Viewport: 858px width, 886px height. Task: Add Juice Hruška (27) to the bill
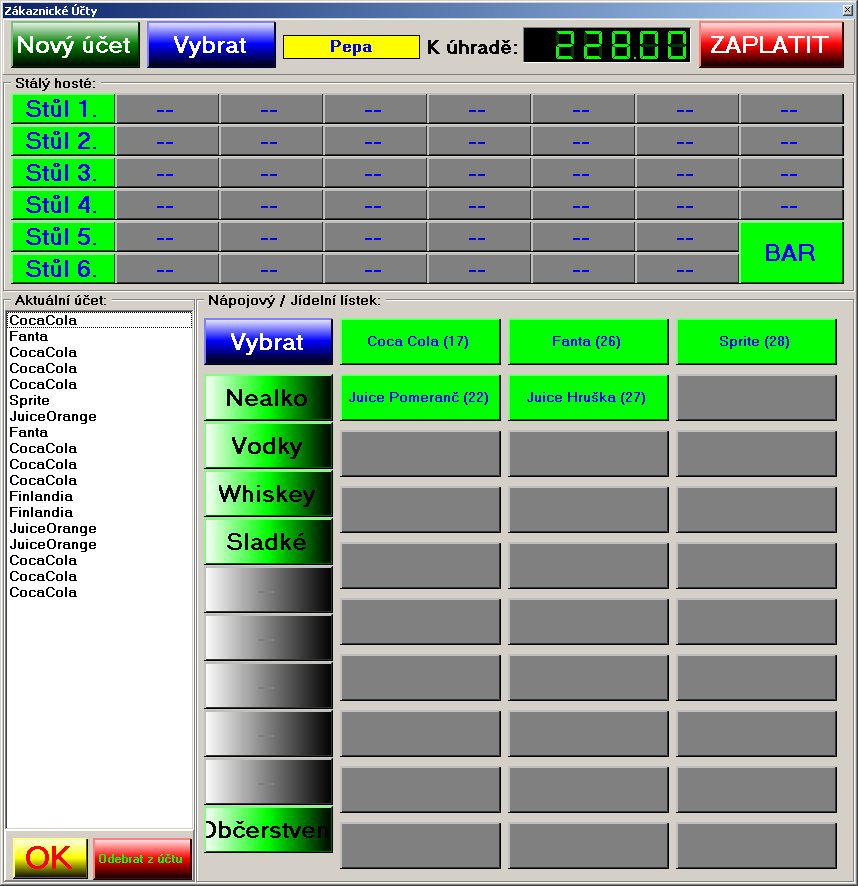click(x=588, y=397)
